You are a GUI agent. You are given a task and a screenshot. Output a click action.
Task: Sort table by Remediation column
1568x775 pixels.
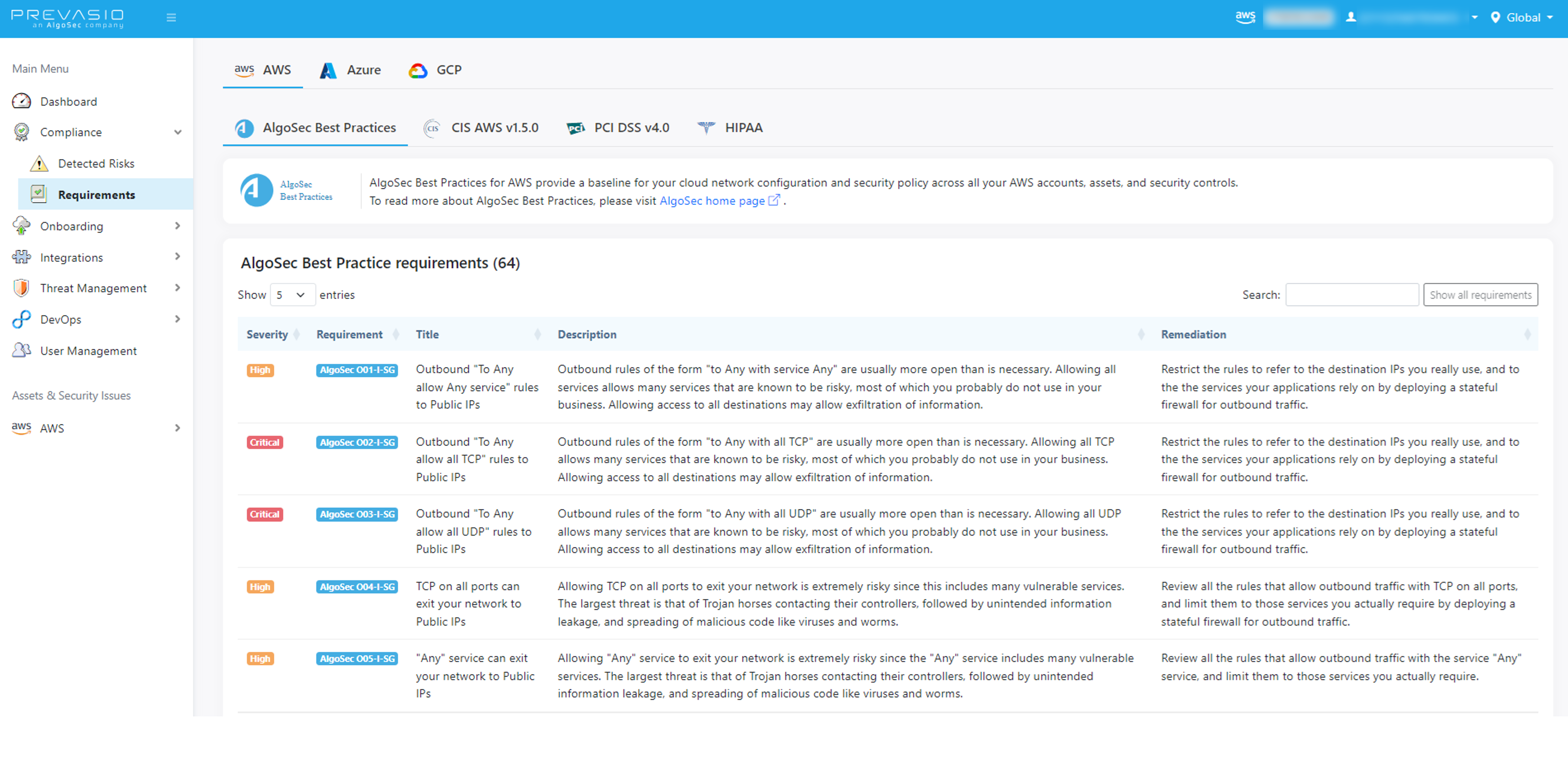coord(1345,334)
